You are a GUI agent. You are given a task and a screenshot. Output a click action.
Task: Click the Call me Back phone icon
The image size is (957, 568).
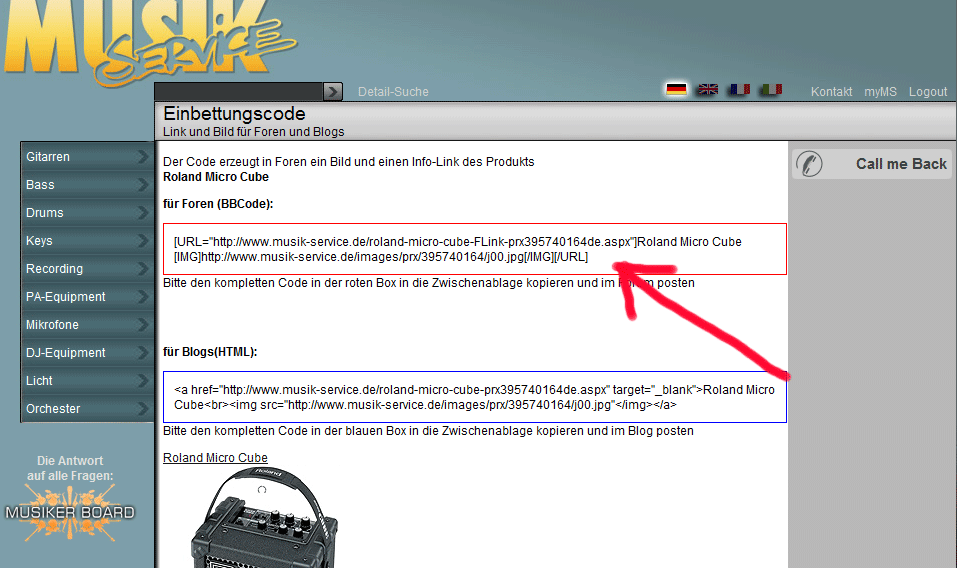pos(809,164)
